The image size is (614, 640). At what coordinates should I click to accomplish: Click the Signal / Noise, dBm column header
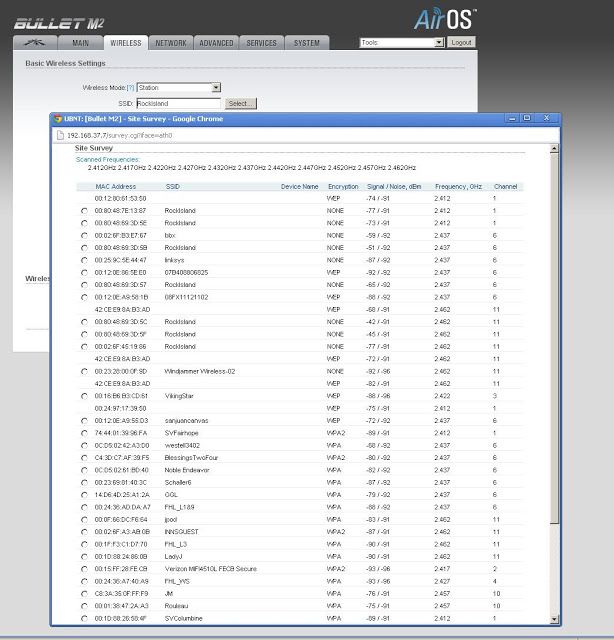pyautogui.click(x=394, y=187)
